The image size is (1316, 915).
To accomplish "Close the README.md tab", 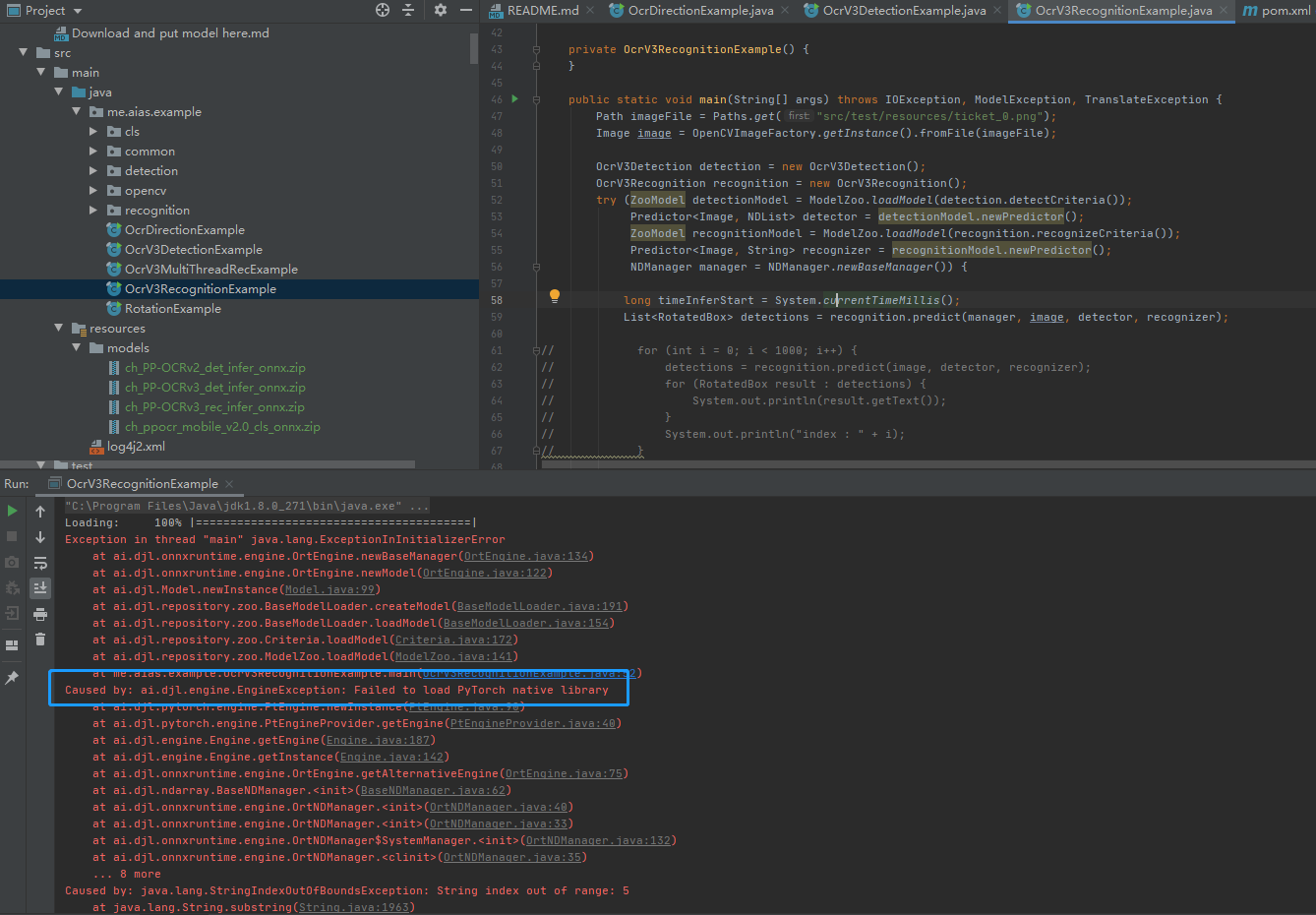I will [591, 10].
